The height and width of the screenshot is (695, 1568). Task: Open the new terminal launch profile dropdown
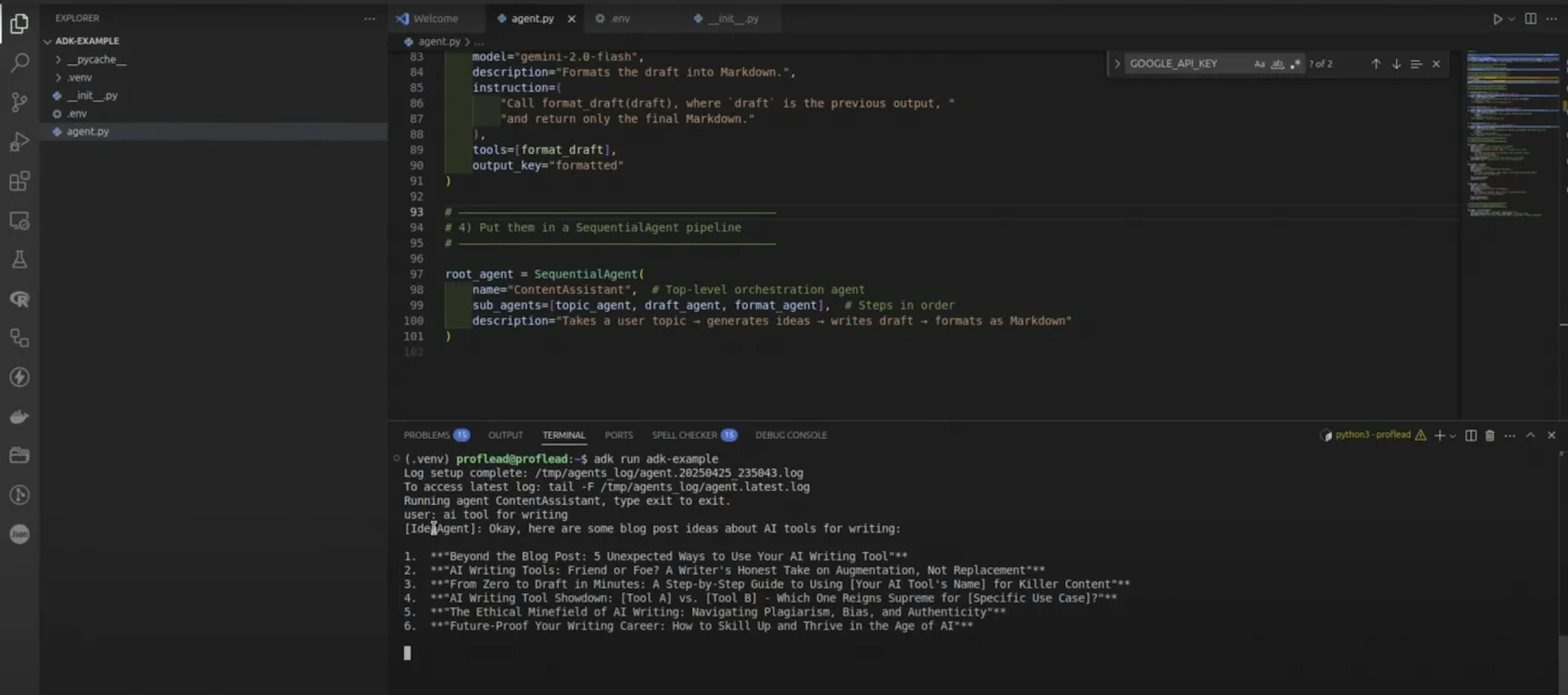pos(1453,436)
